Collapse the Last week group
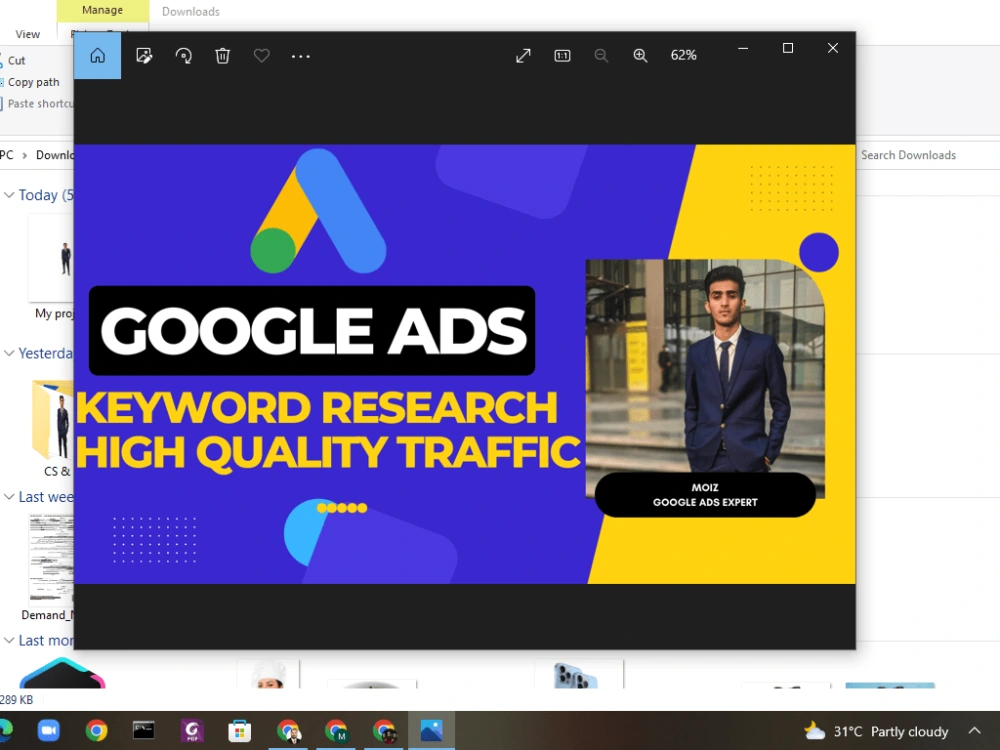1000x750 pixels. click(9, 496)
